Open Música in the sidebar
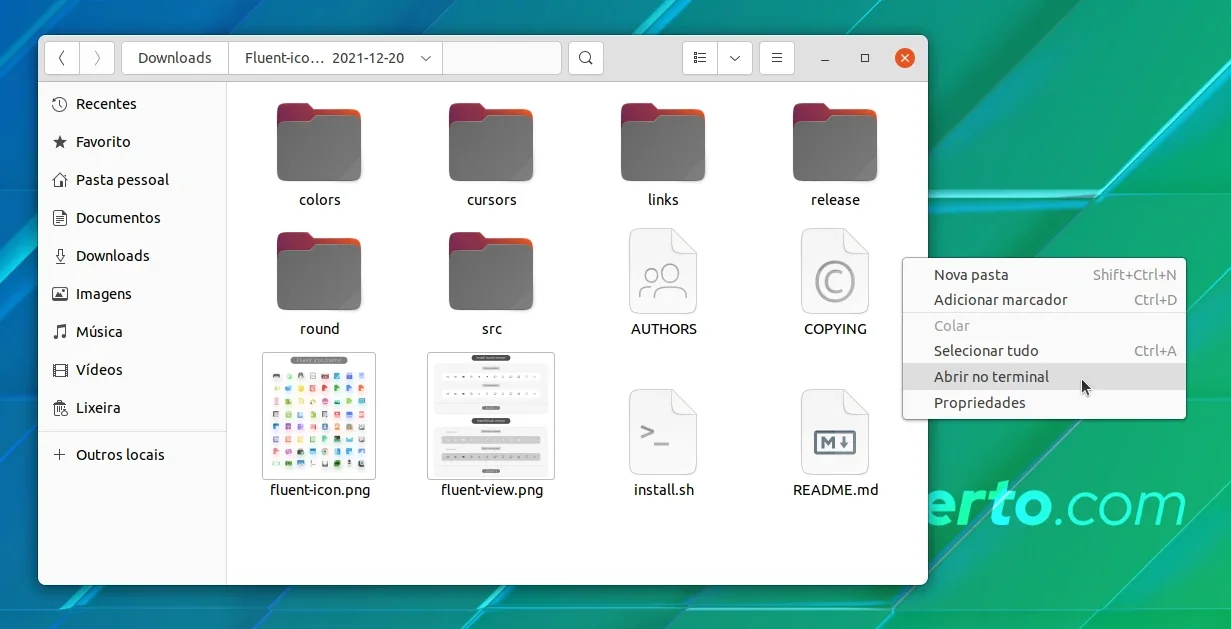Image resolution: width=1231 pixels, height=629 pixels. coord(133,332)
